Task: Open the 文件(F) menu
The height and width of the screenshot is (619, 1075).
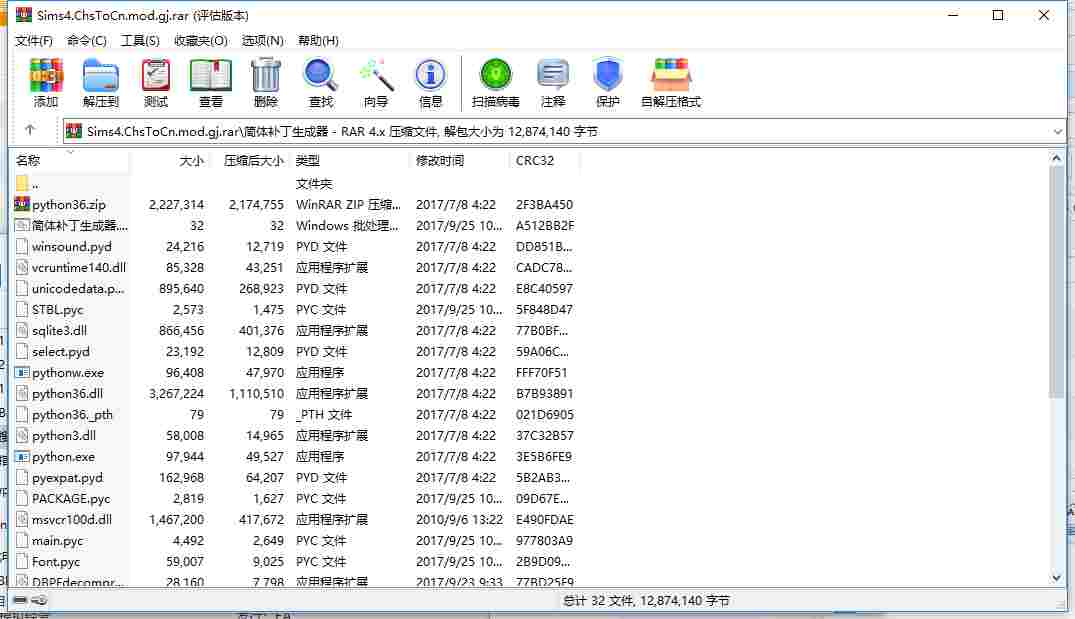Action: tap(34, 40)
